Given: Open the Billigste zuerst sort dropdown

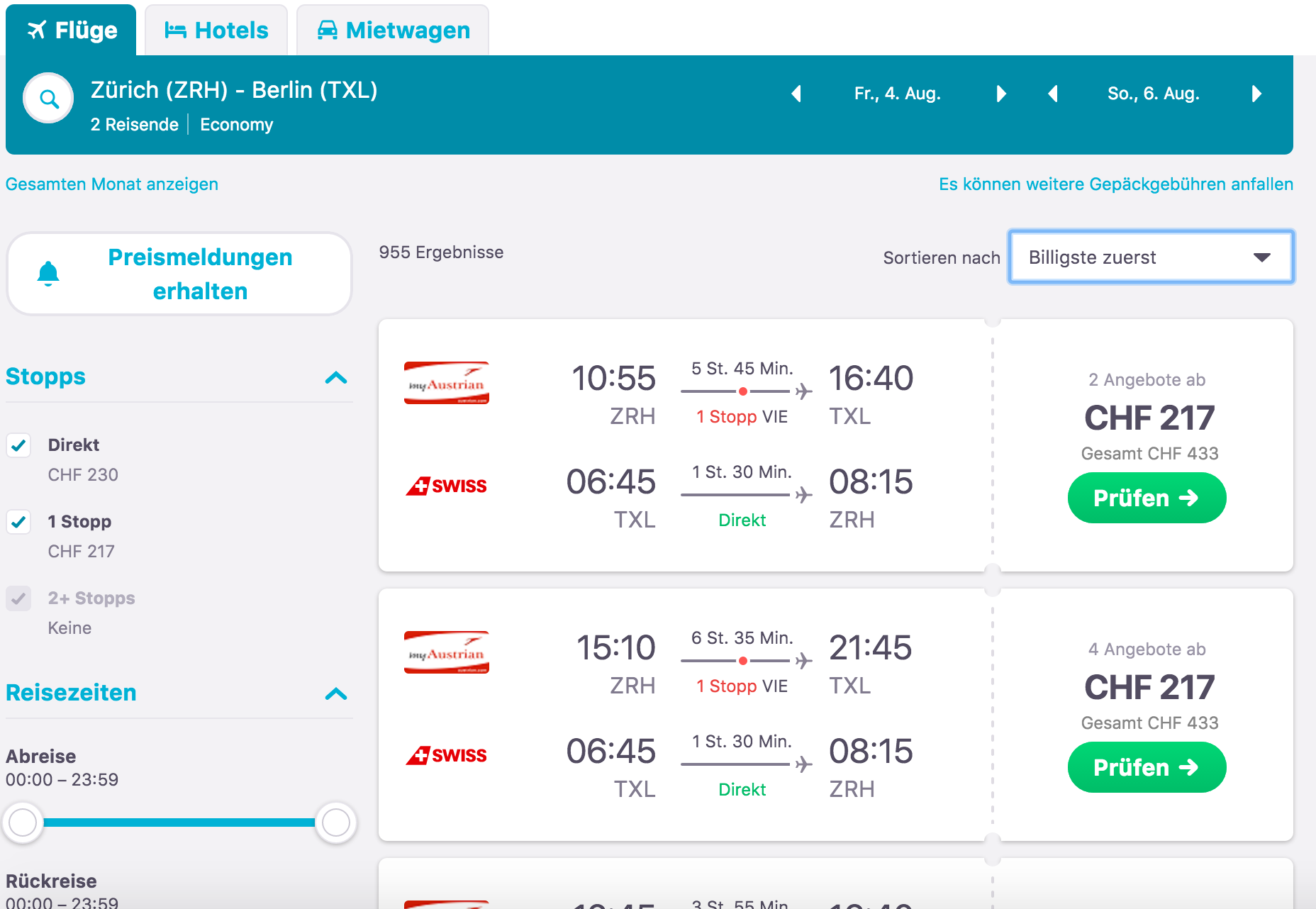Looking at the screenshot, I should tap(1151, 257).
